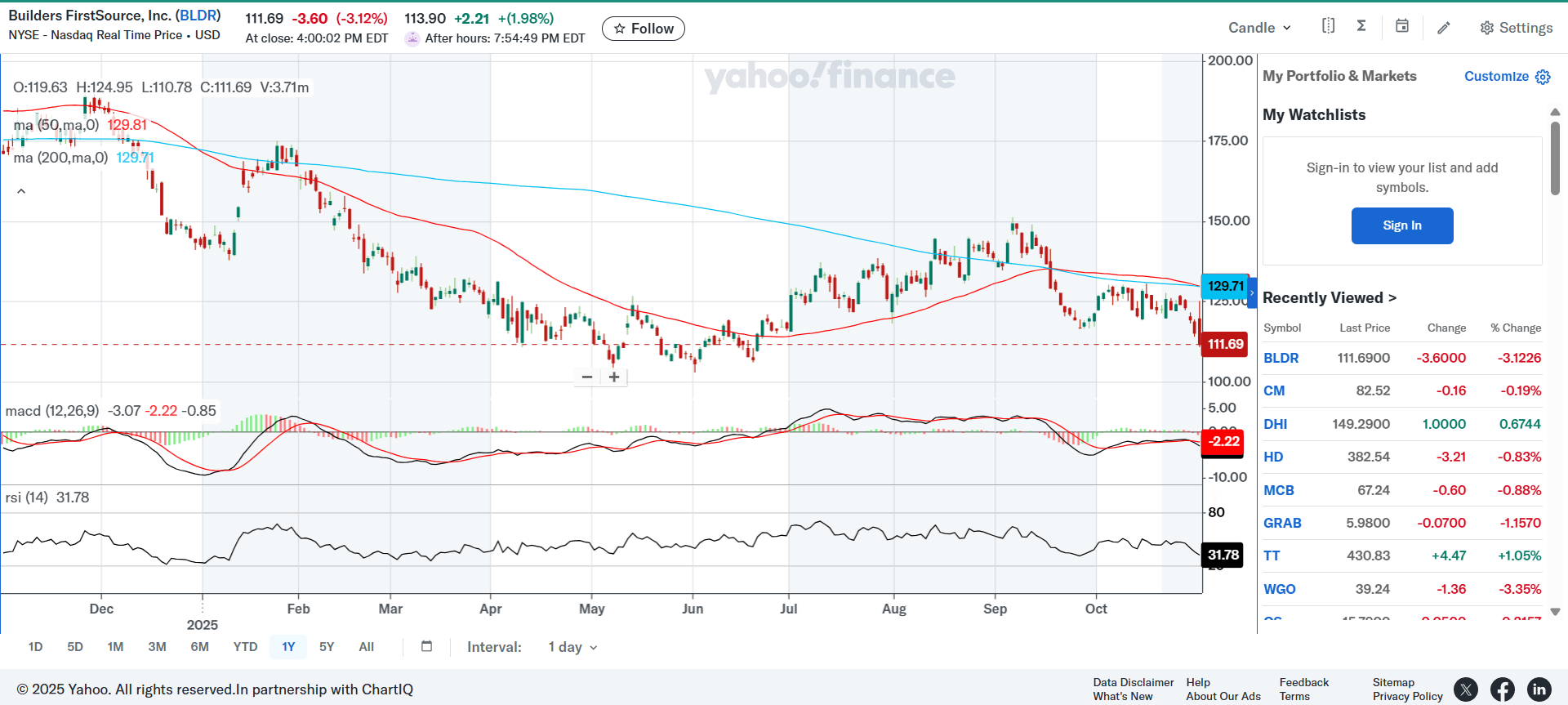Click the custom date range calendar icon
The height and width of the screenshot is (705, 1568).
(x=426, y=646)
